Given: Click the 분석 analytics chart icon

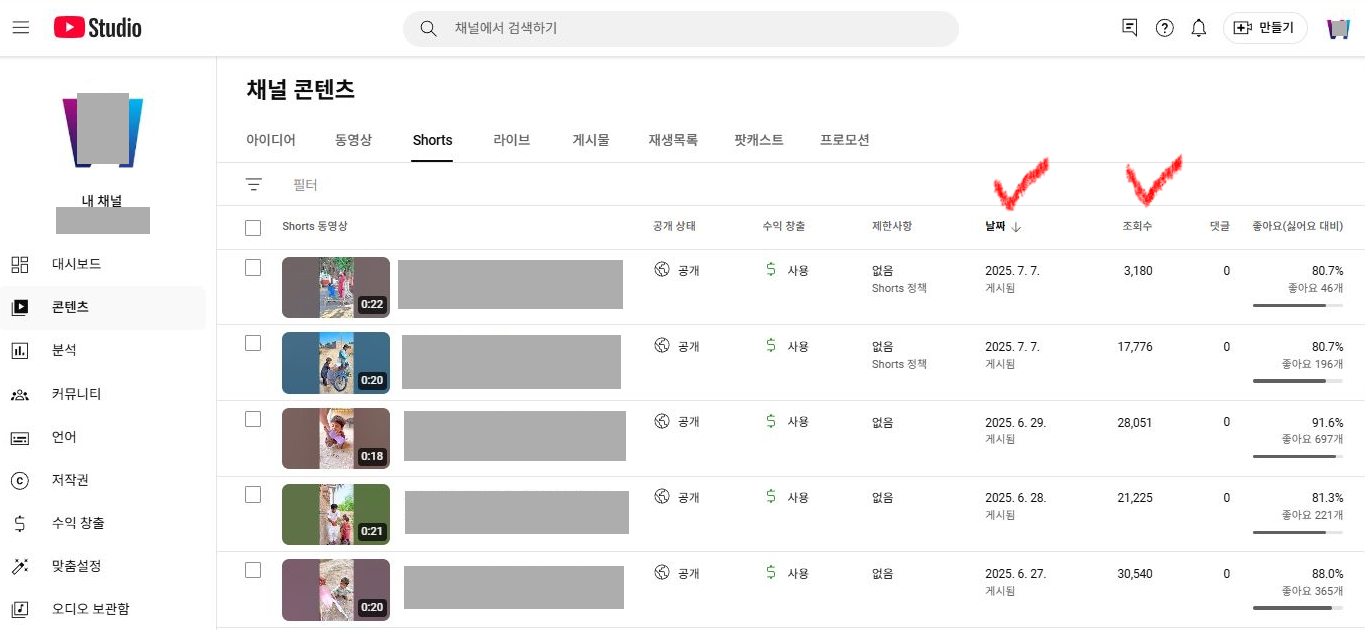Looking at the screenshot, I should pos(20,350).
